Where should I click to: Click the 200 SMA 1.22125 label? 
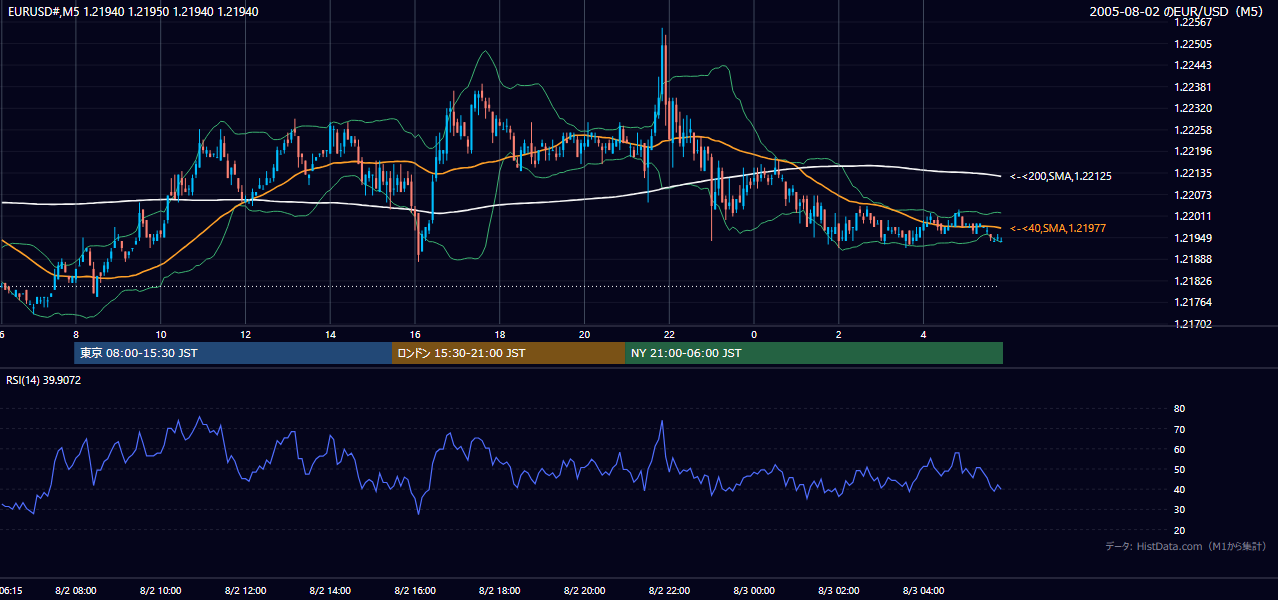coord(1061,176)
